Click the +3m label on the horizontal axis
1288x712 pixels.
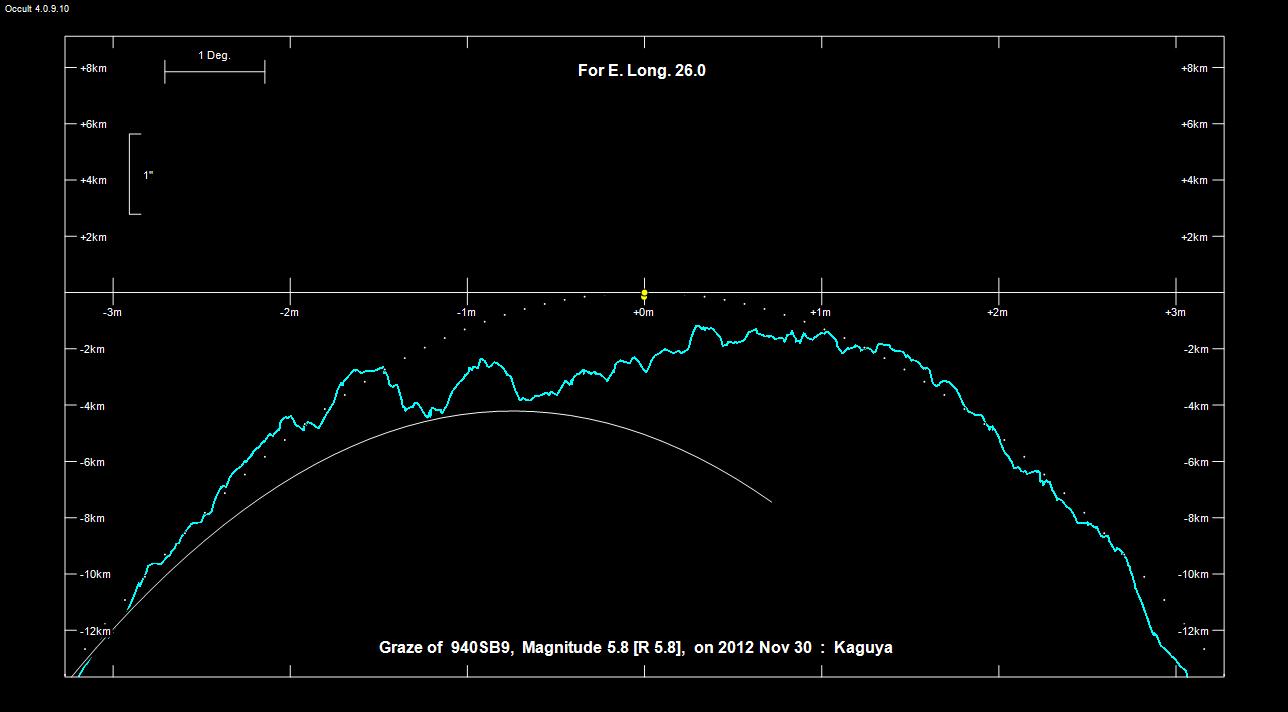(1174, 312)
